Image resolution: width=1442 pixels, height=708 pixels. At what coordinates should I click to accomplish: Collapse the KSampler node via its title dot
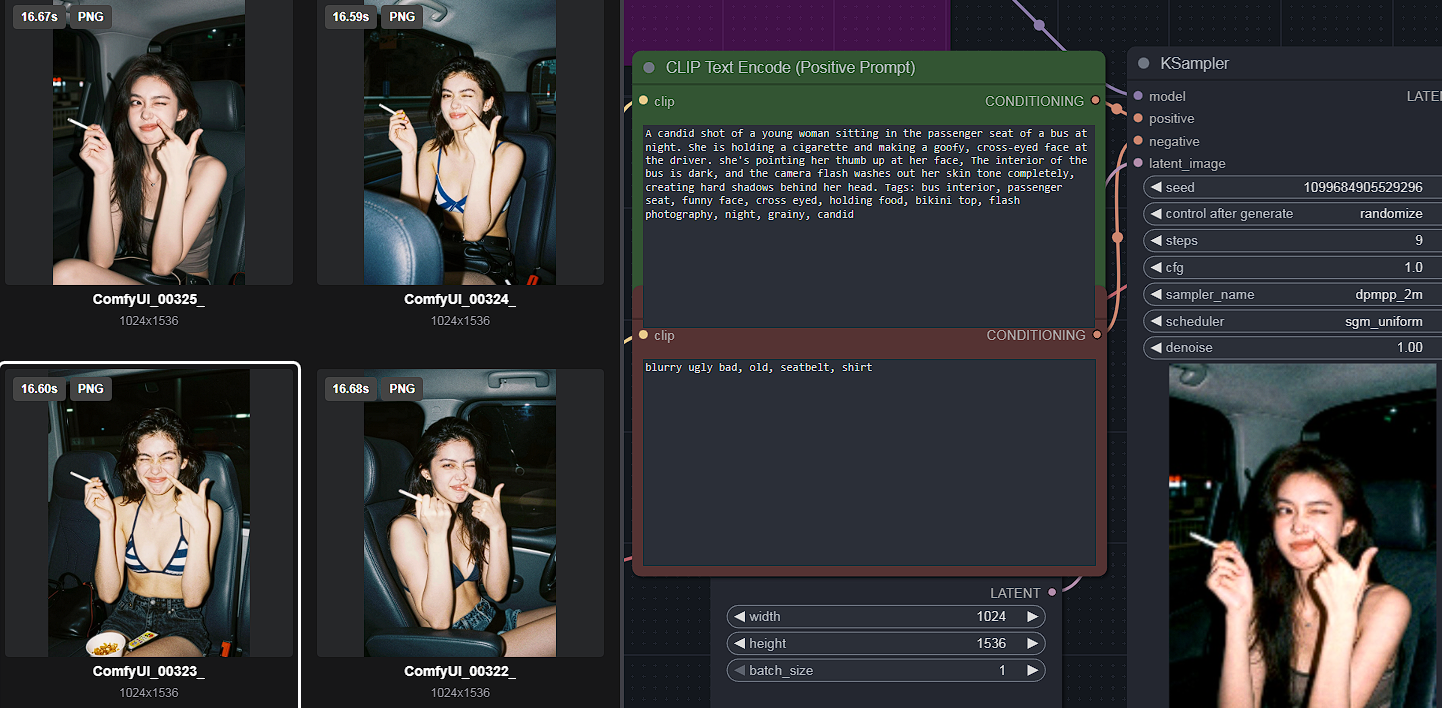coord(1144,63)
